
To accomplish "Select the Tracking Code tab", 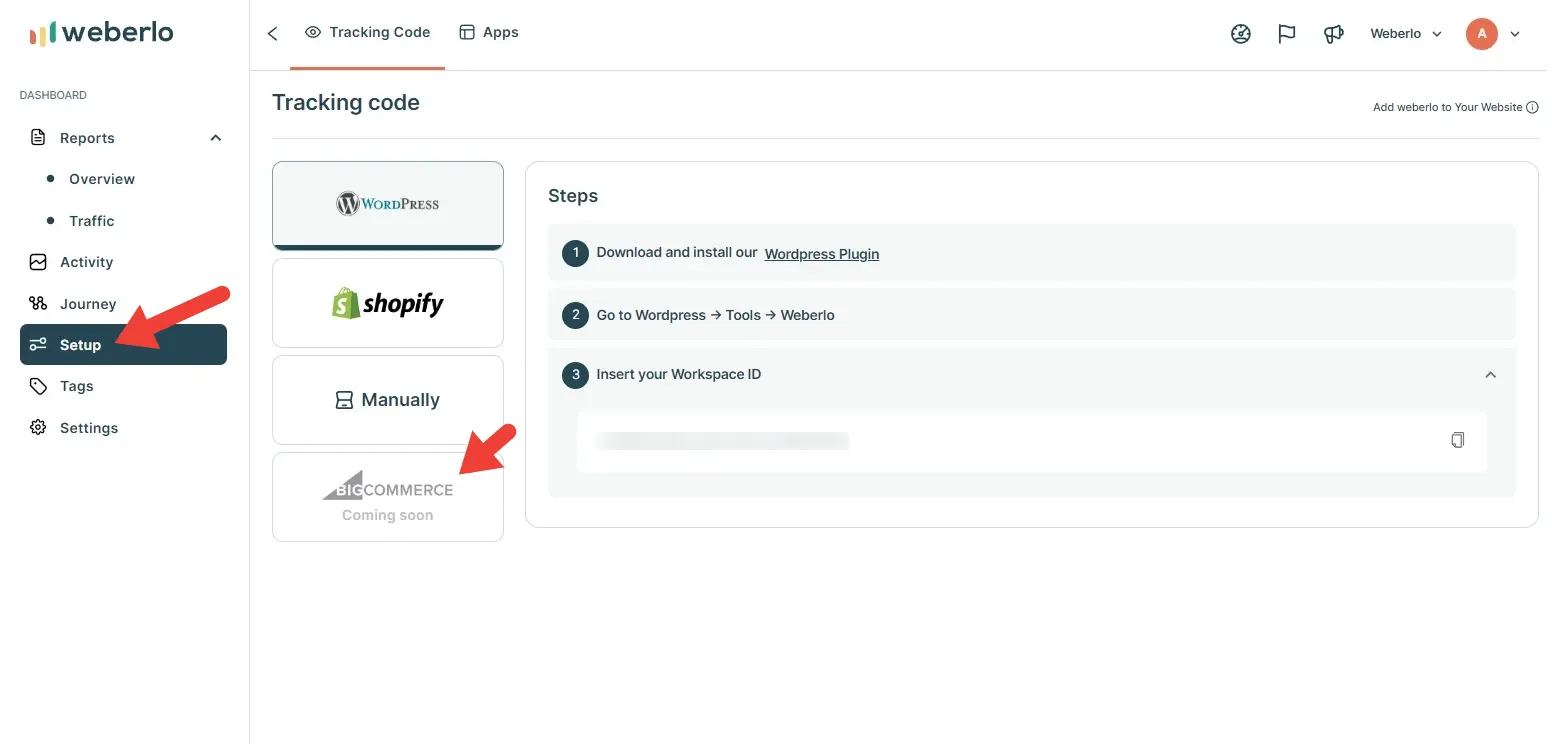I will click(x=368, y=32).
